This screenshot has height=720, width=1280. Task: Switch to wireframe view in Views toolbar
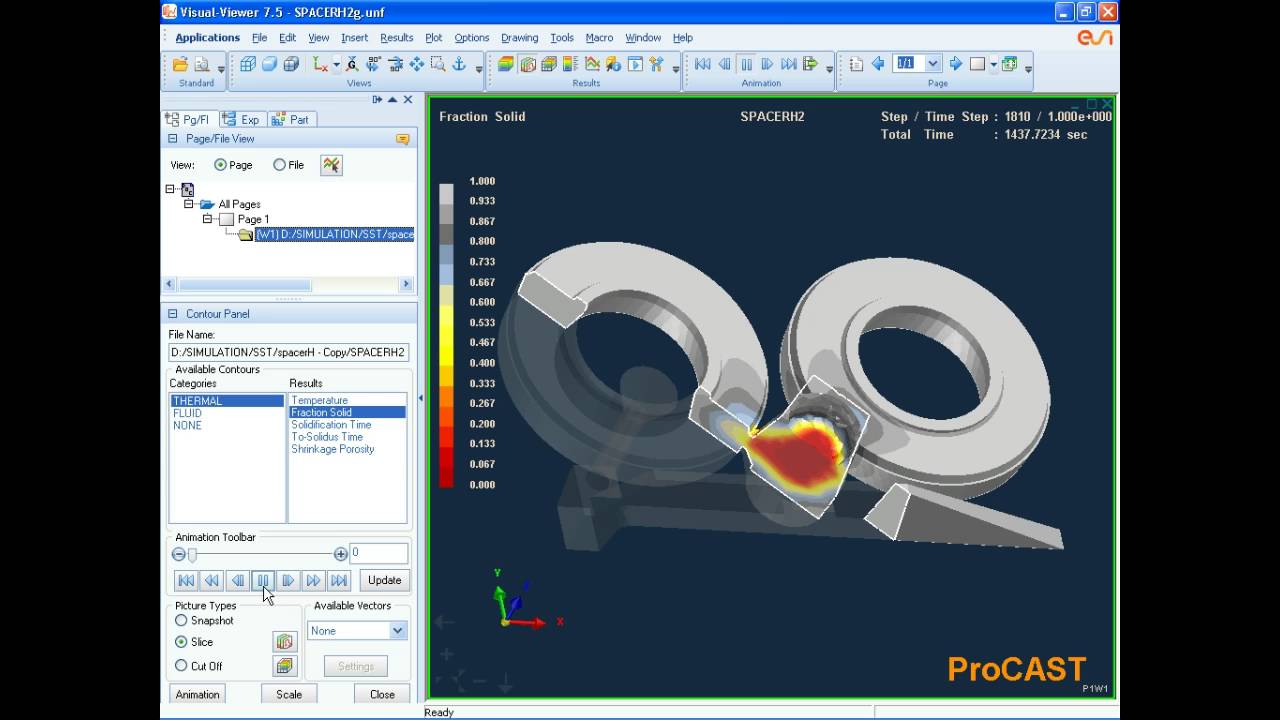pyautogui.click(x=248, y=64)
